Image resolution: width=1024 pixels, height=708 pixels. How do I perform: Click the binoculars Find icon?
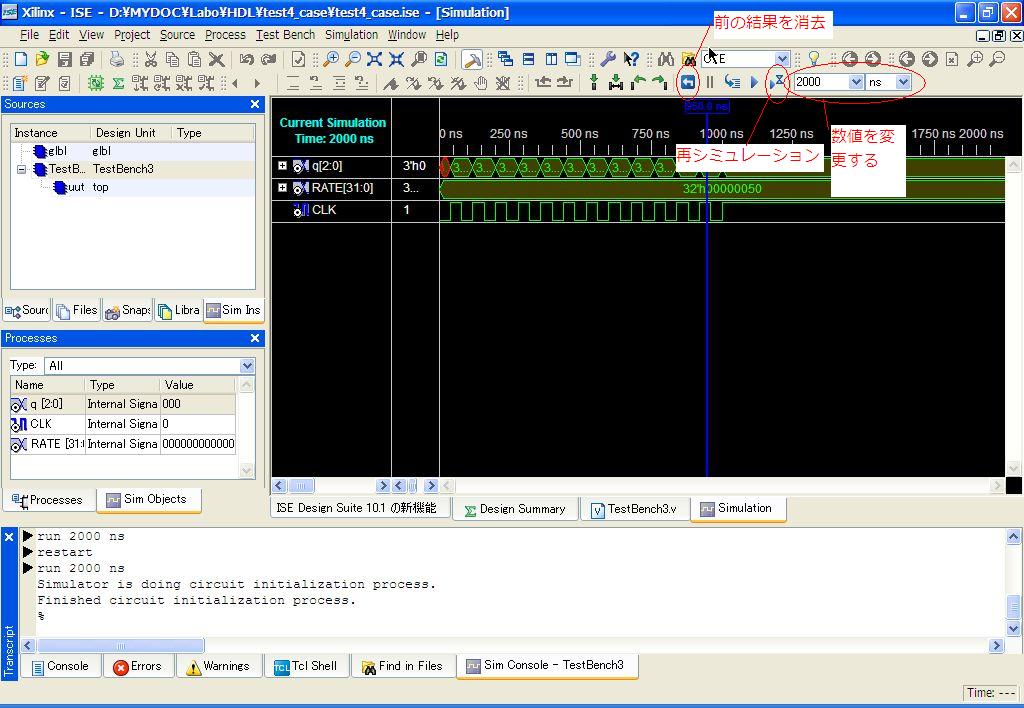(665, 59)
